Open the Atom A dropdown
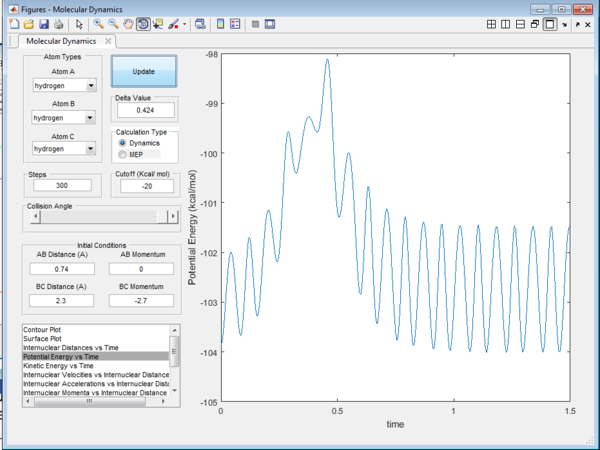The image size is (600, 450). coord(92,86)
